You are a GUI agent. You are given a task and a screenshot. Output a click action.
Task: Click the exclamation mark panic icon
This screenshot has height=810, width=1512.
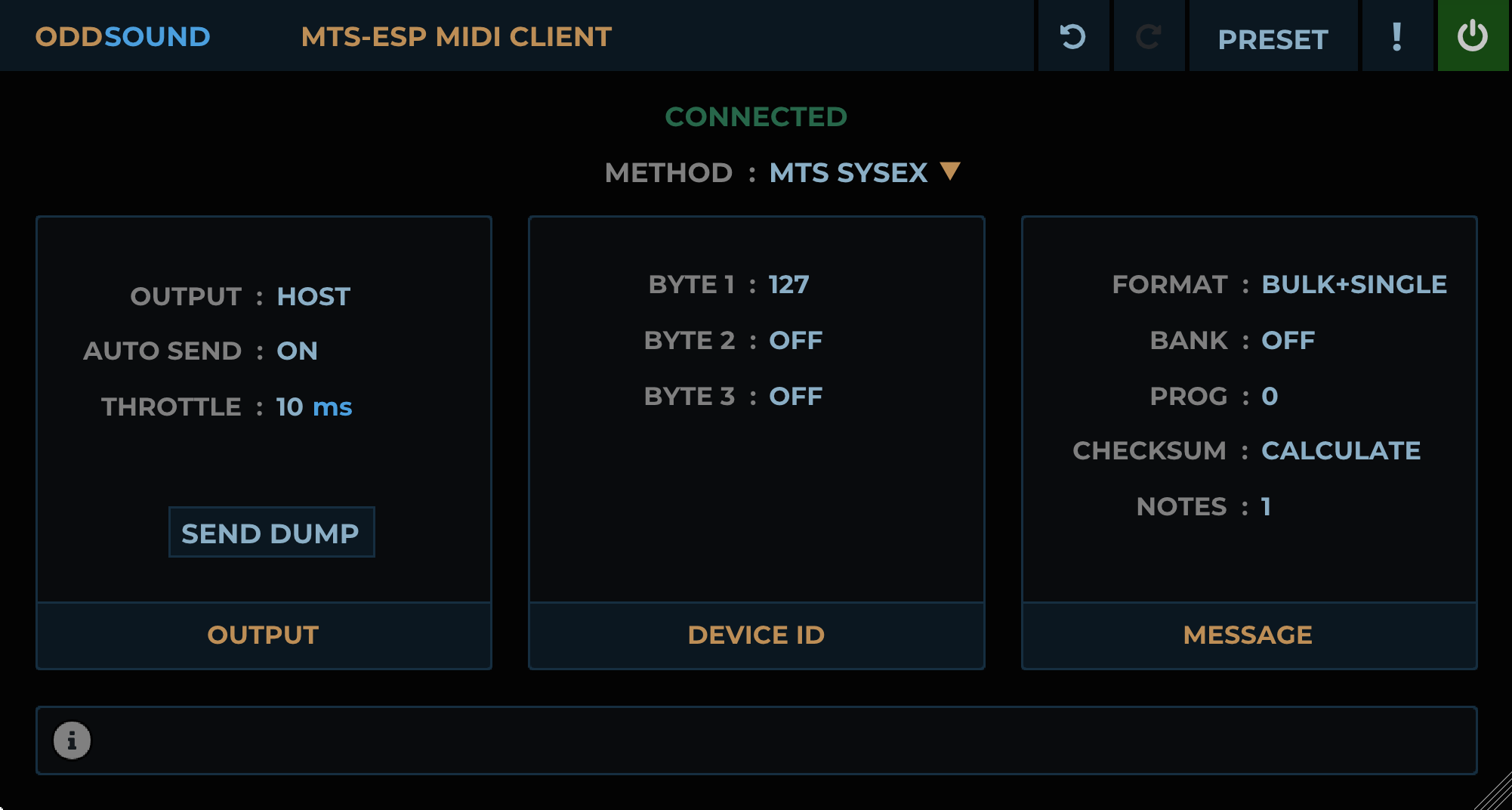point(1397,36)
